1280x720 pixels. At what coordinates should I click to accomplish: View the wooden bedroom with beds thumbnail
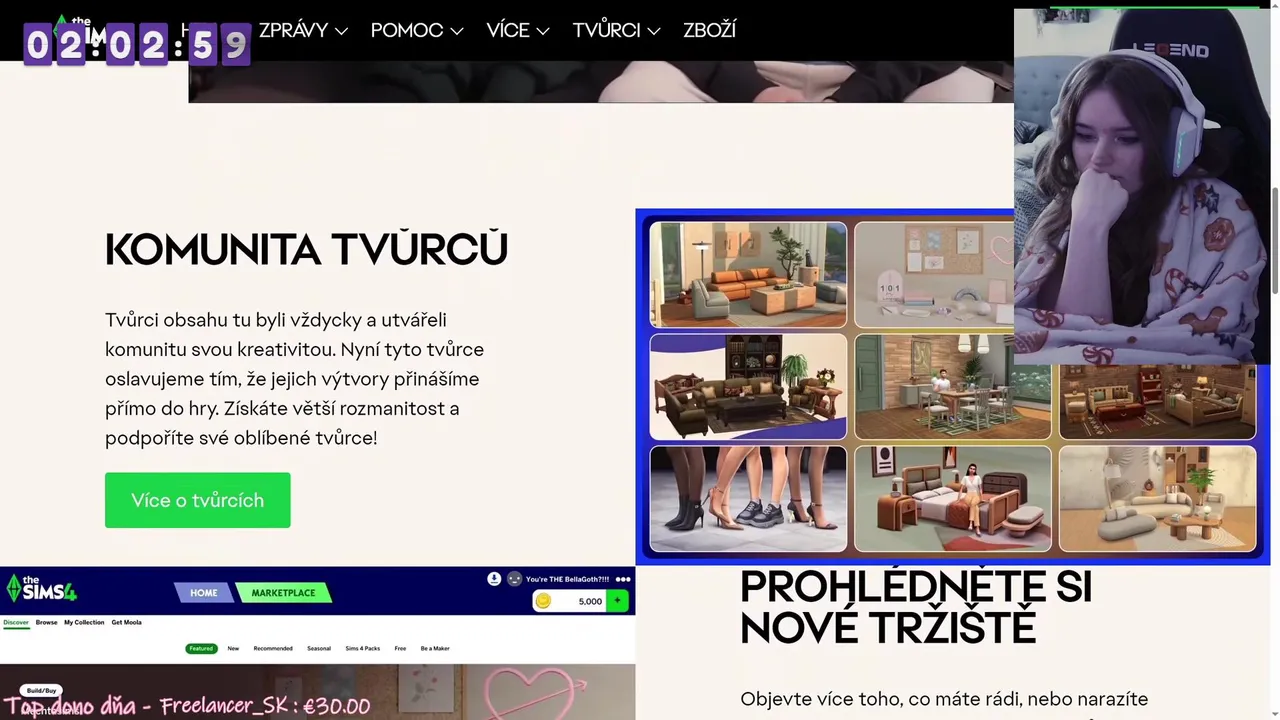[x=1157, y=402]
